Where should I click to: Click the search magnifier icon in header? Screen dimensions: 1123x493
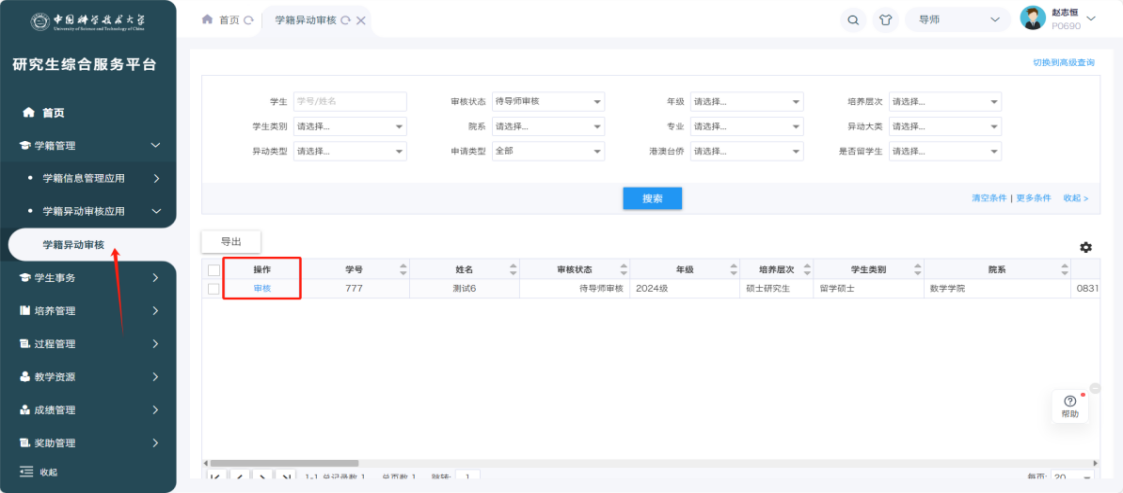tap(853, 20)
